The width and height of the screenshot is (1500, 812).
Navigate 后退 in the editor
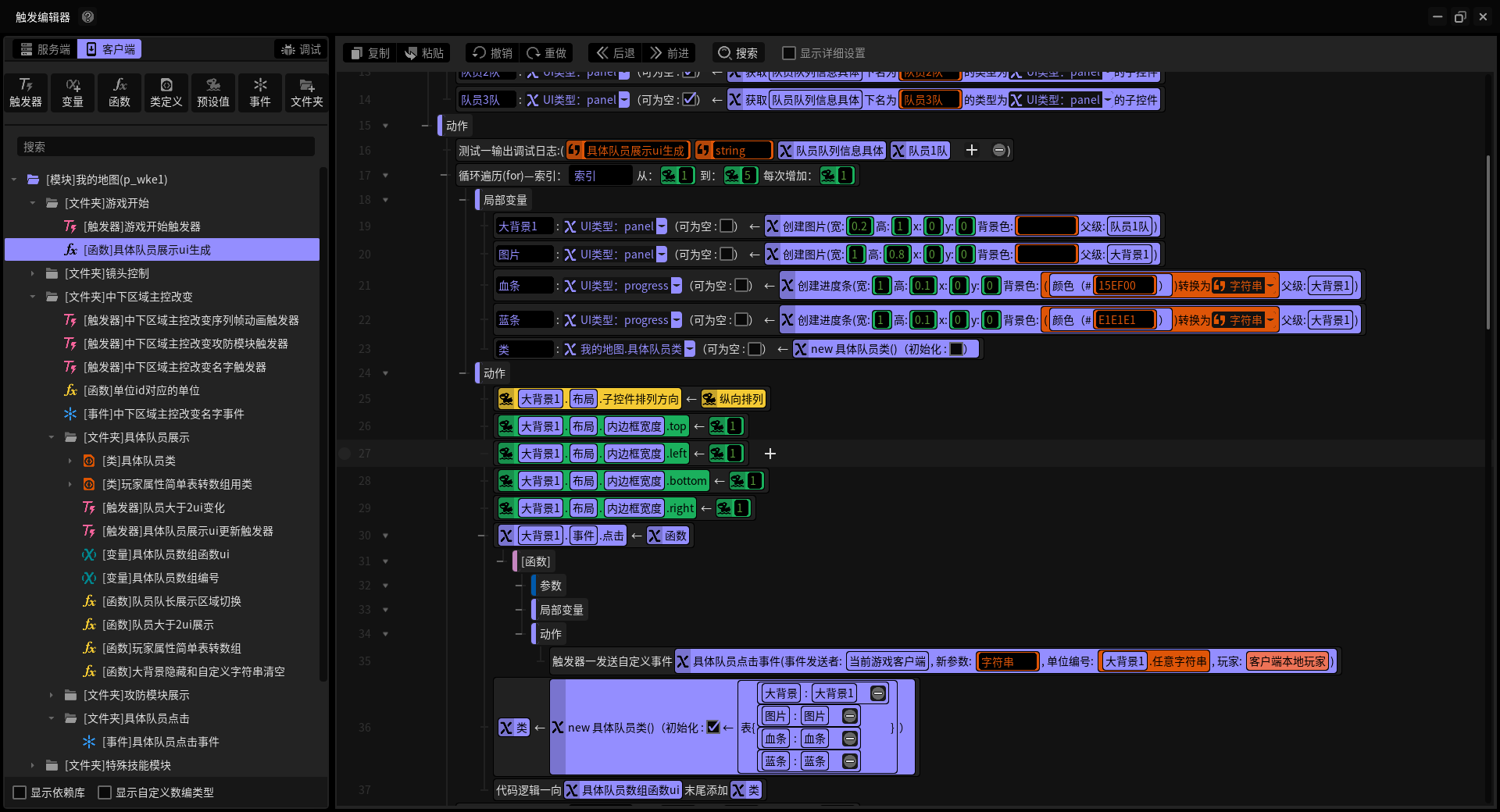pyautogui.click(x=615, y=53)
